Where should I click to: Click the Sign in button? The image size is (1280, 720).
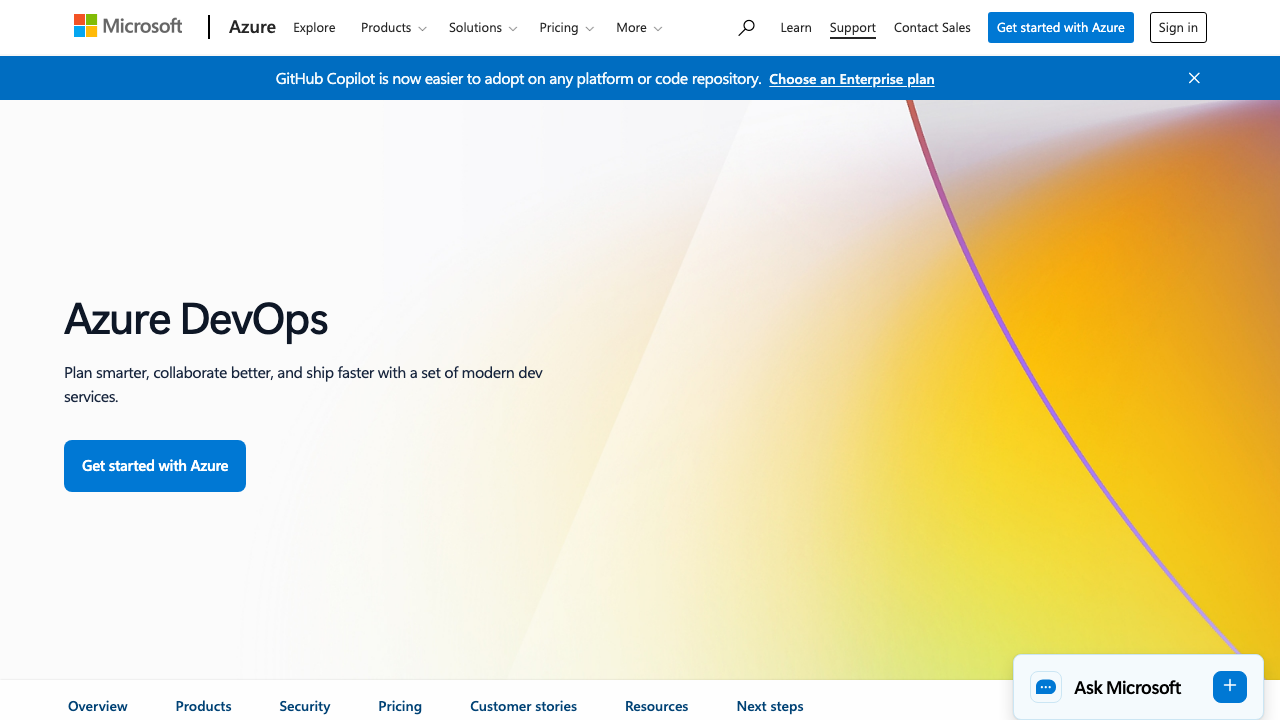1178,28
